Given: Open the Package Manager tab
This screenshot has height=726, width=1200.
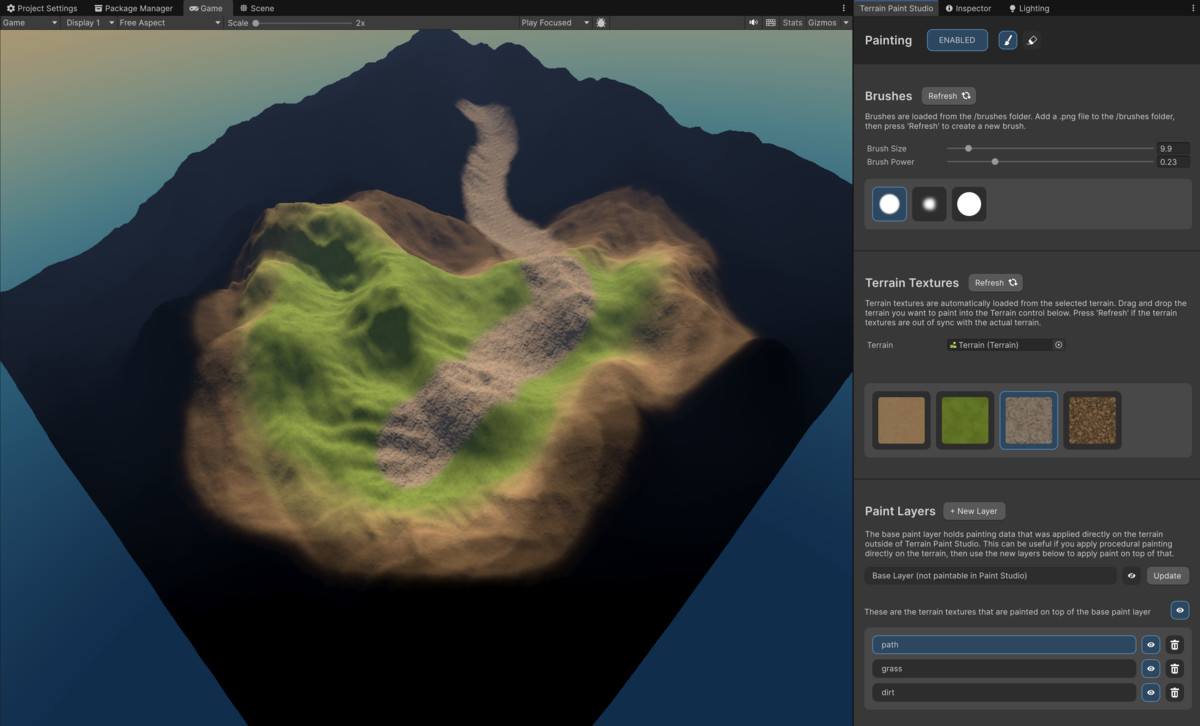Looking at the screenshot, I should coord(133,8).
